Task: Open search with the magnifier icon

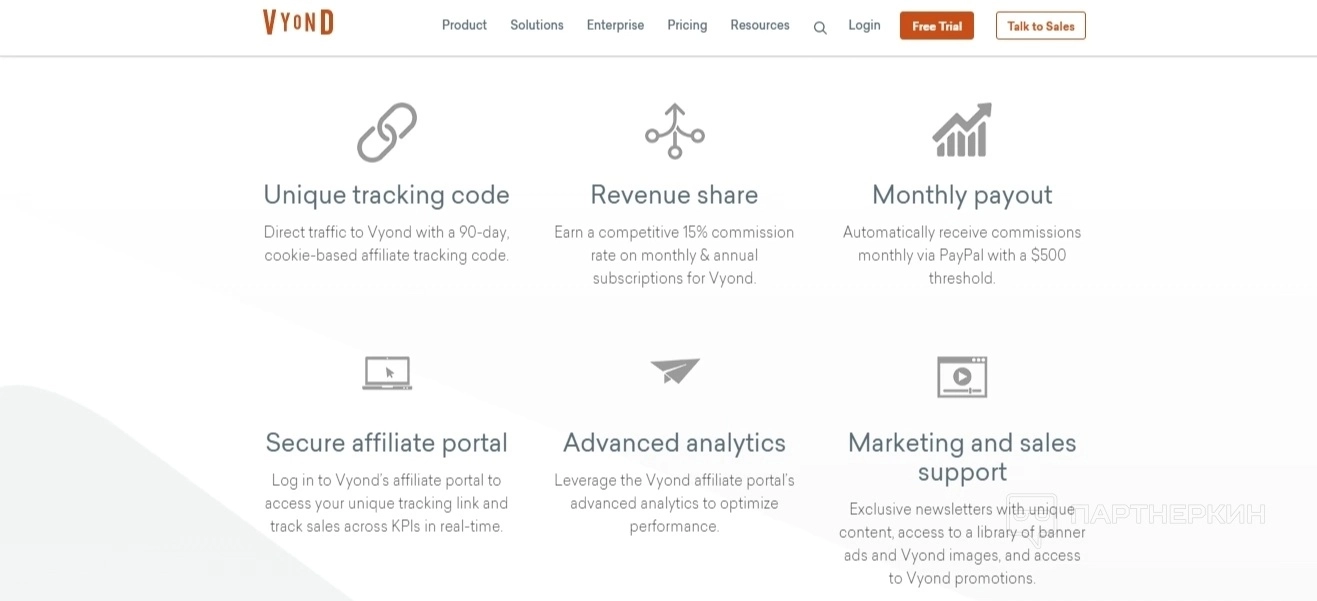Action: point(820,27)
